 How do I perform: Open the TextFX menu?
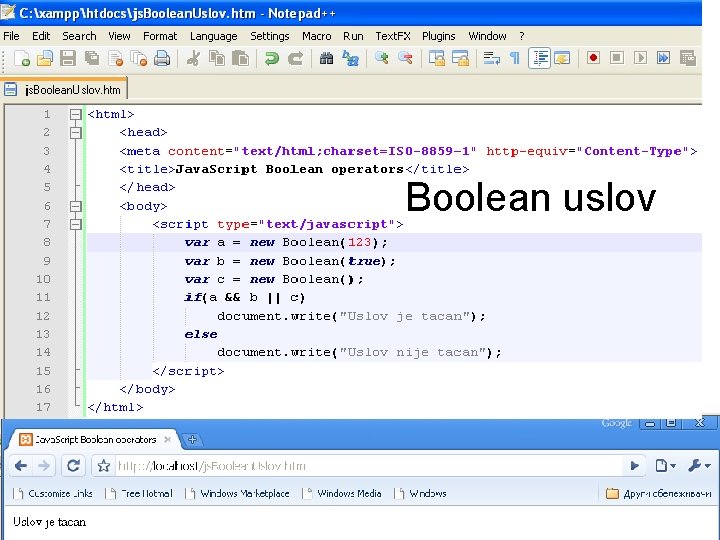[393, 36]
